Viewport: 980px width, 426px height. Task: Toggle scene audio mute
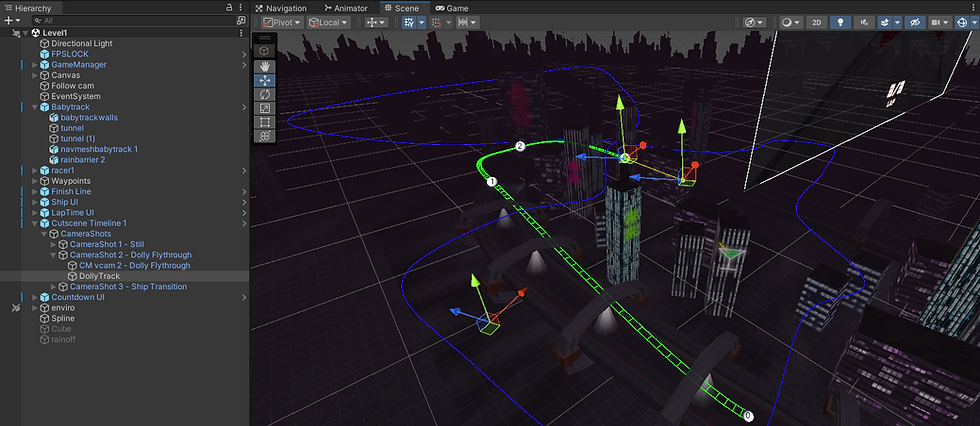(864, 22)
